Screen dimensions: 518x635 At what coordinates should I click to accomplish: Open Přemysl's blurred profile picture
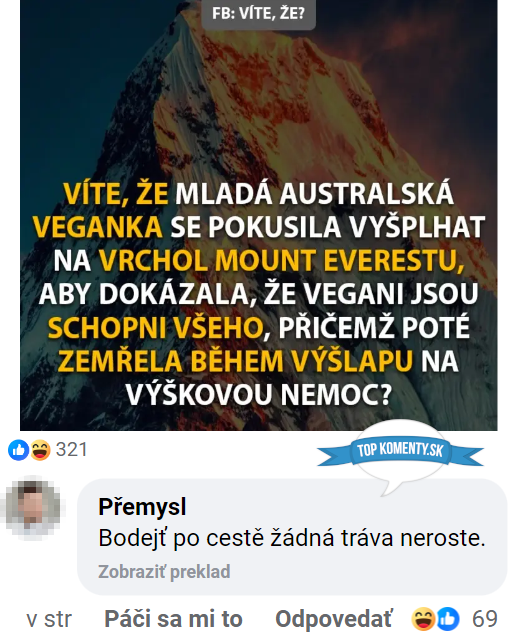coord(33,505)
